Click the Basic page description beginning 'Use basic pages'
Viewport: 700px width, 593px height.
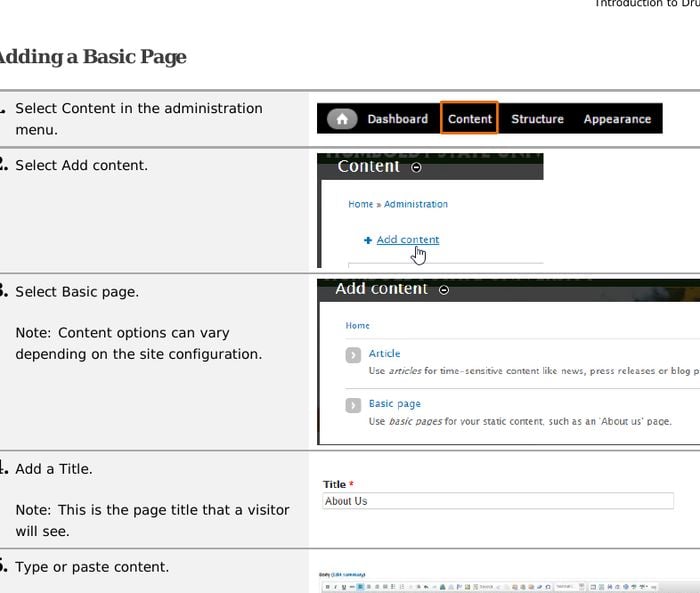tap(520, 421)
